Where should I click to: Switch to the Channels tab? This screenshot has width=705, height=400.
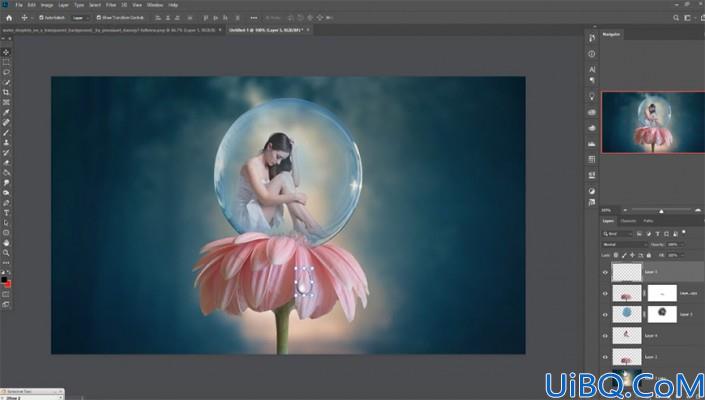pos(628,221)
